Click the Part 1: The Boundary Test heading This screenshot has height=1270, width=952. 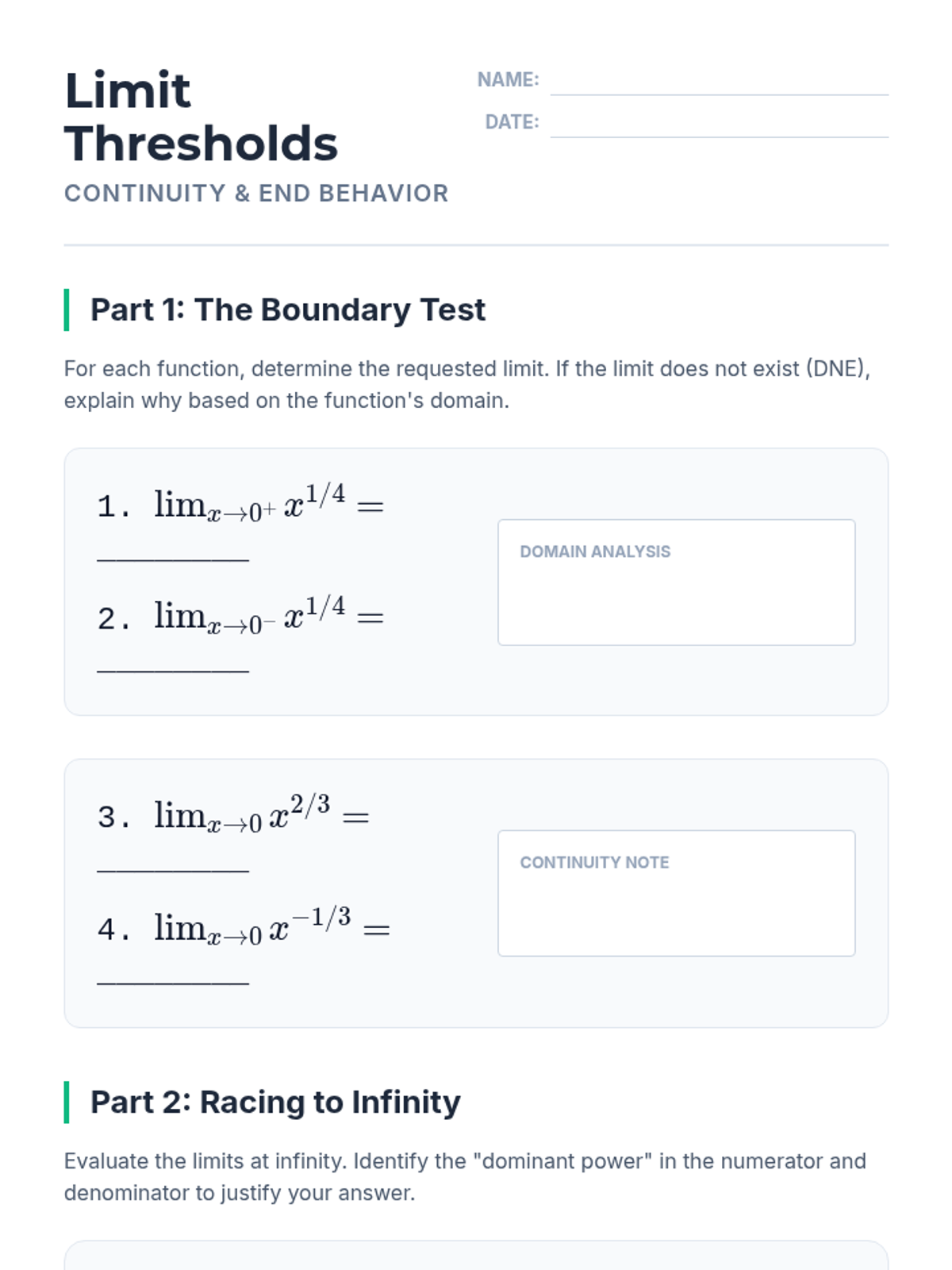coord(287,310)
